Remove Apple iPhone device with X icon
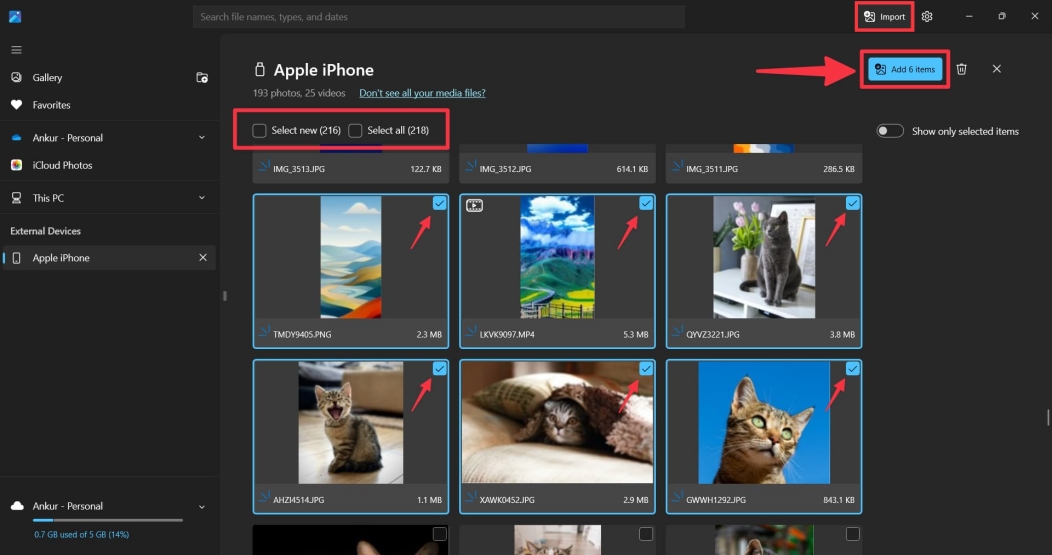The image size is (1052, 555). [203, 258]
